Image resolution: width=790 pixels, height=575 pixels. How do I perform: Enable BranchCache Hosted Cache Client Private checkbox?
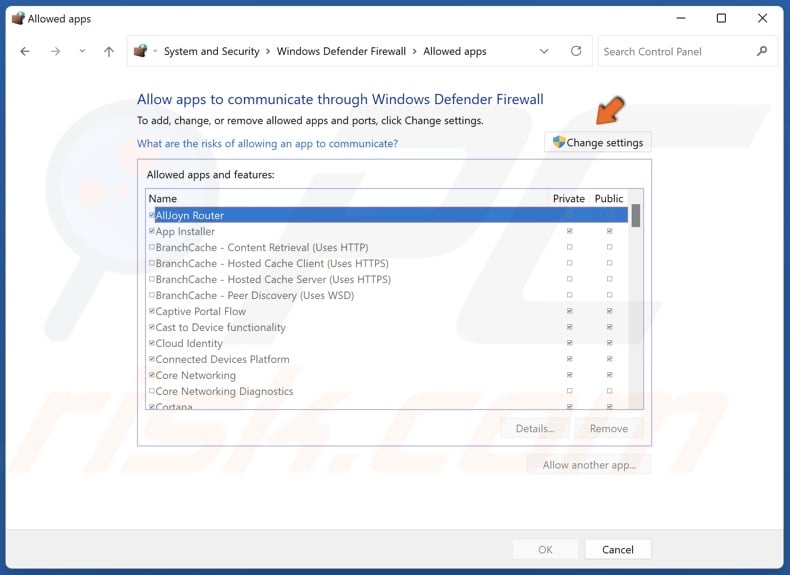tap(569, 263)
